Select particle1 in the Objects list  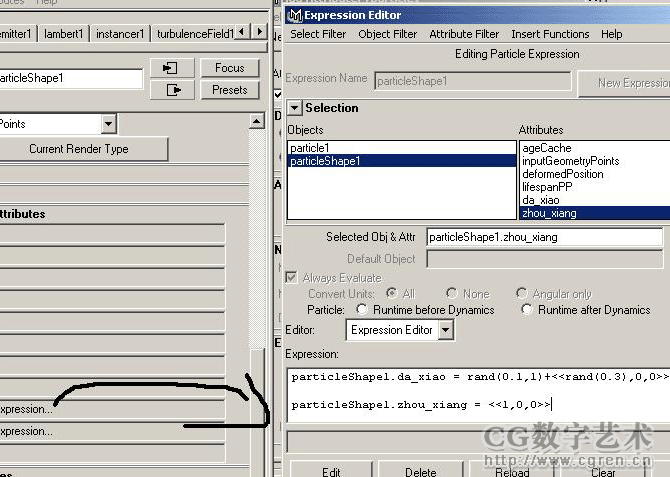click(x=402, y=148)
